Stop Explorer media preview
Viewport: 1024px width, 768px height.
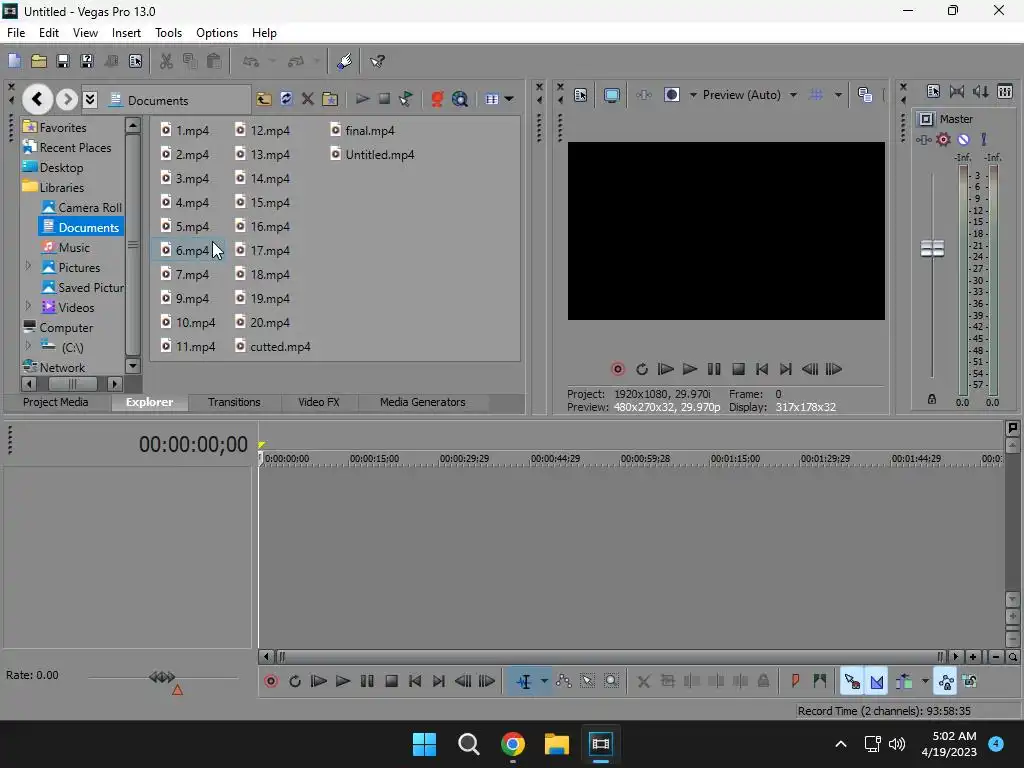pyautogui.click(x=384, y=99)
